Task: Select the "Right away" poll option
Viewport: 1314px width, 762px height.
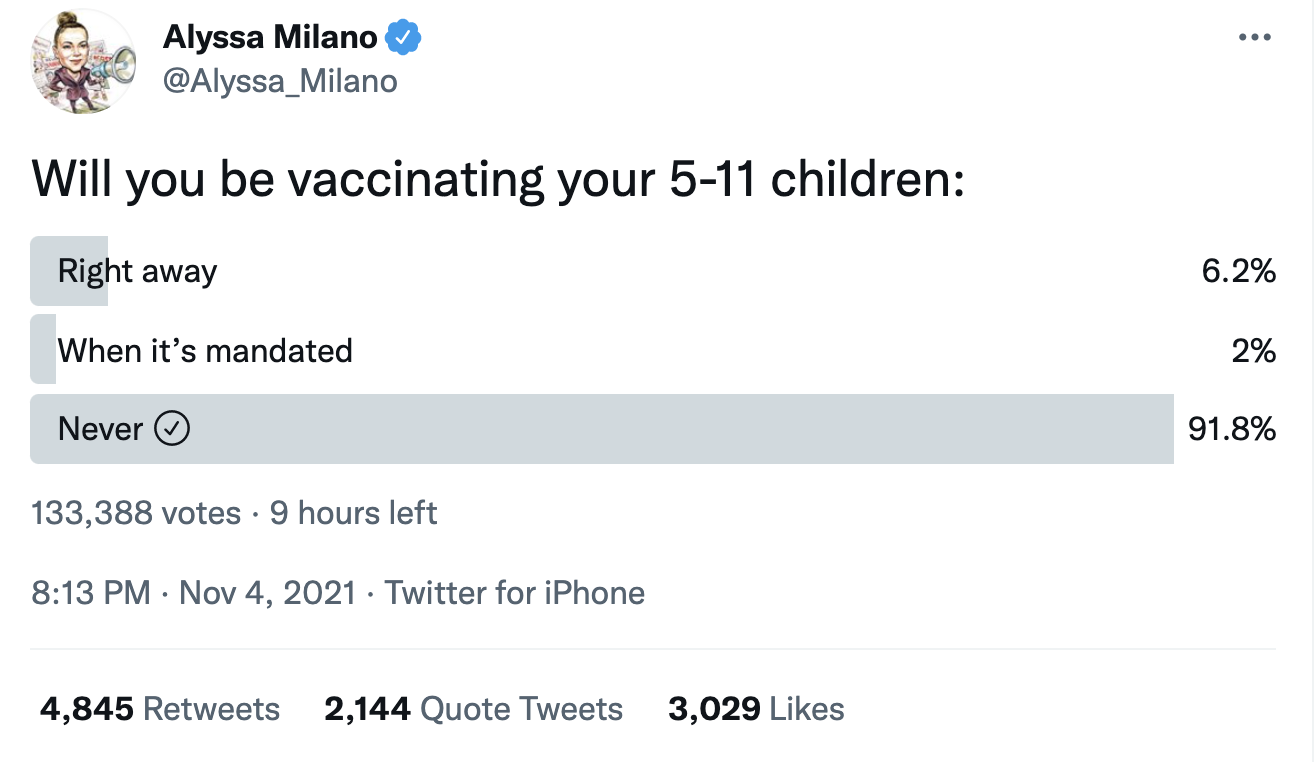Action: tap(137, 271)
